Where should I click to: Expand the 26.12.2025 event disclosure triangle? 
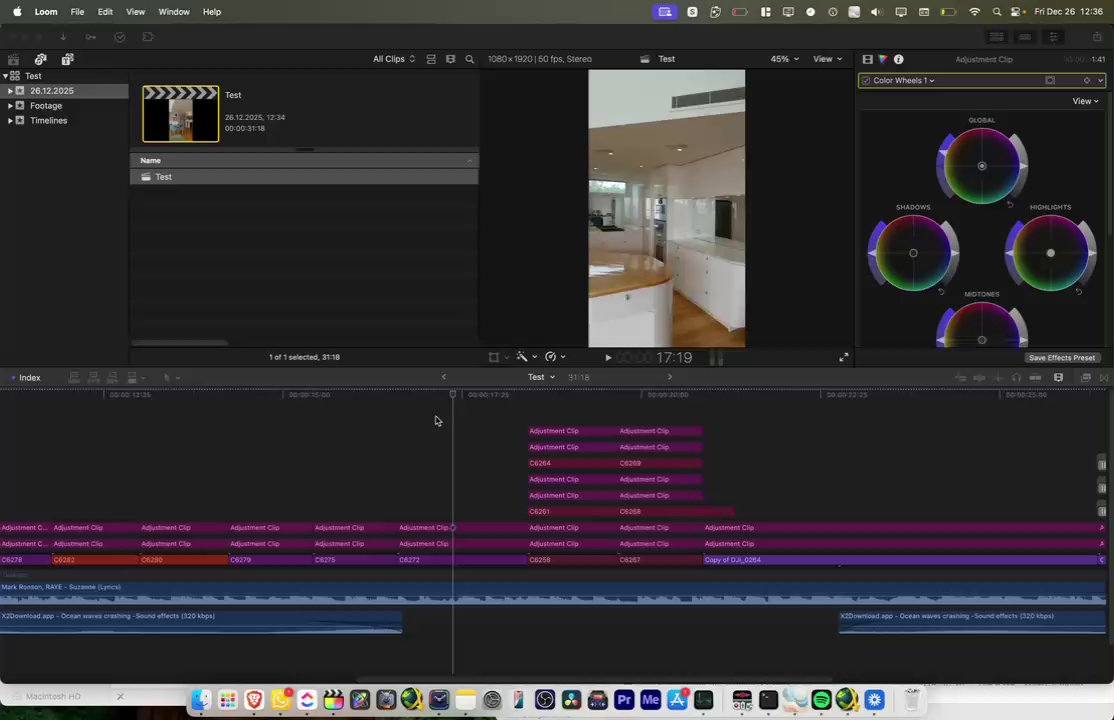(x=10, y=91)
